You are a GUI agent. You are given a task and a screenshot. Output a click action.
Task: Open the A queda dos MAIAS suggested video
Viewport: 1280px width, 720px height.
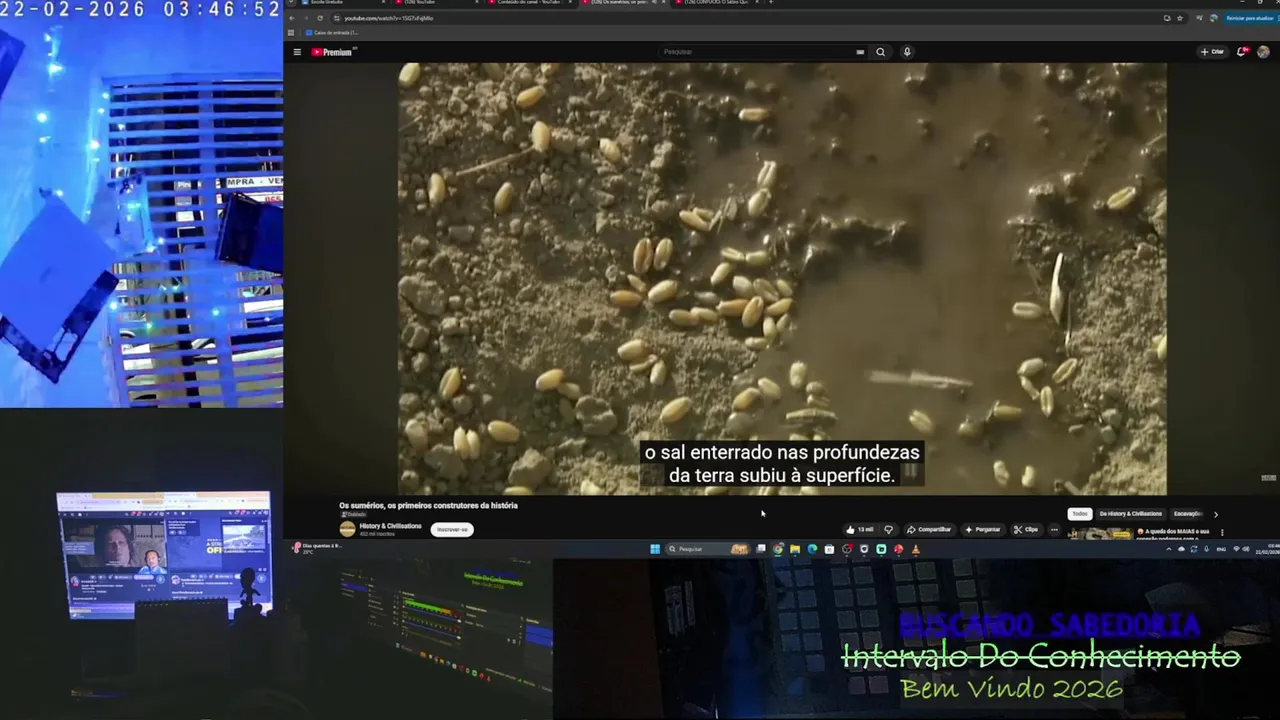tap(1172, 534)
